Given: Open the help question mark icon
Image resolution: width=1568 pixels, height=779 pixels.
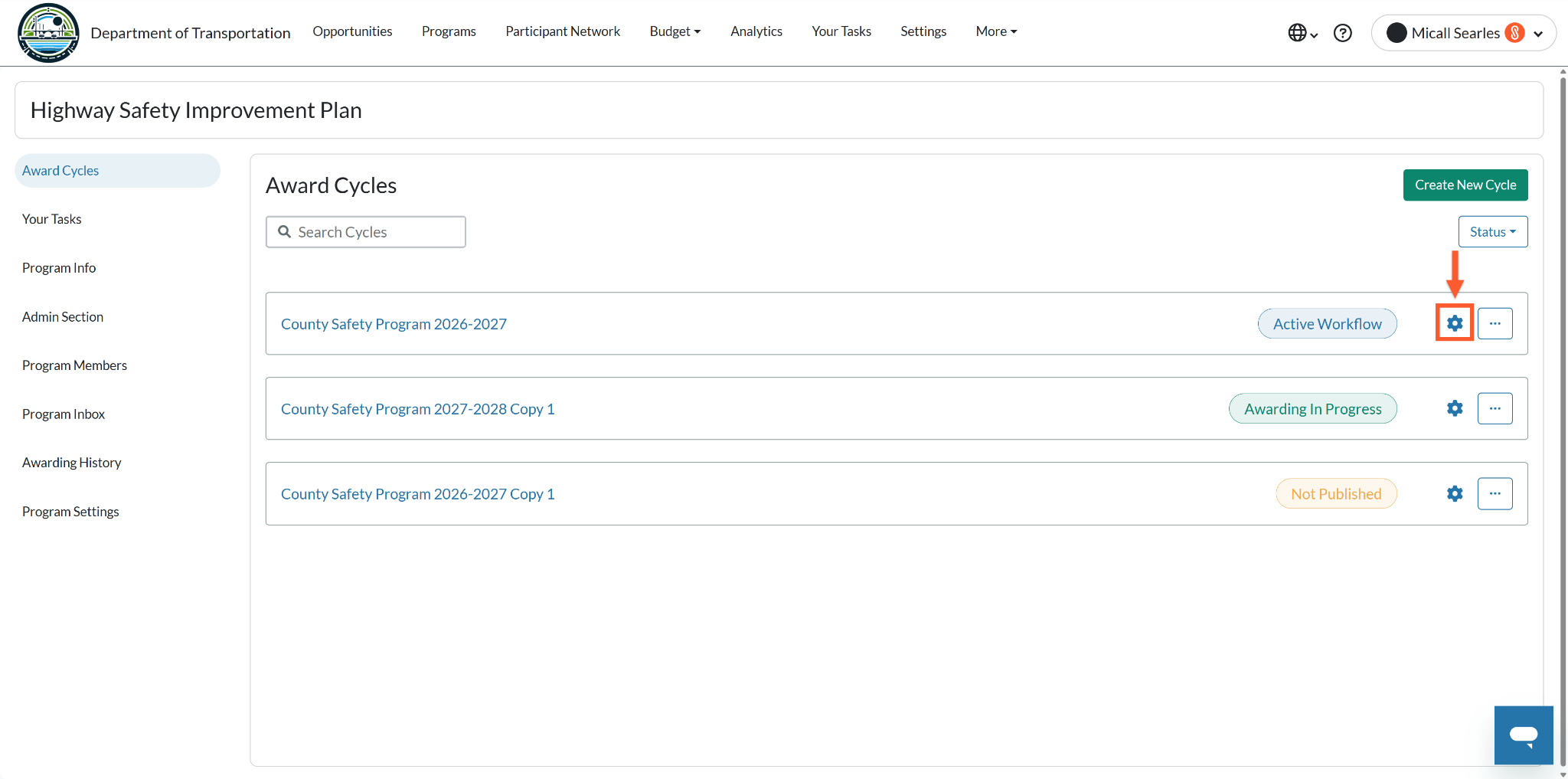Looking at the screenshot, I should click(1342, 33).
